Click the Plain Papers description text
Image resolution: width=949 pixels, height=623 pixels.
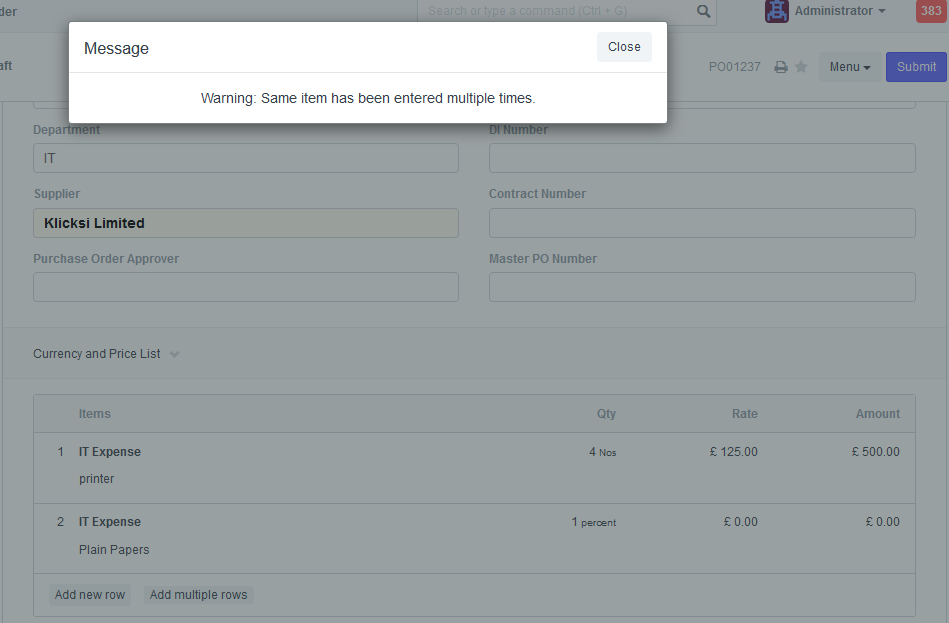(114, 550)
